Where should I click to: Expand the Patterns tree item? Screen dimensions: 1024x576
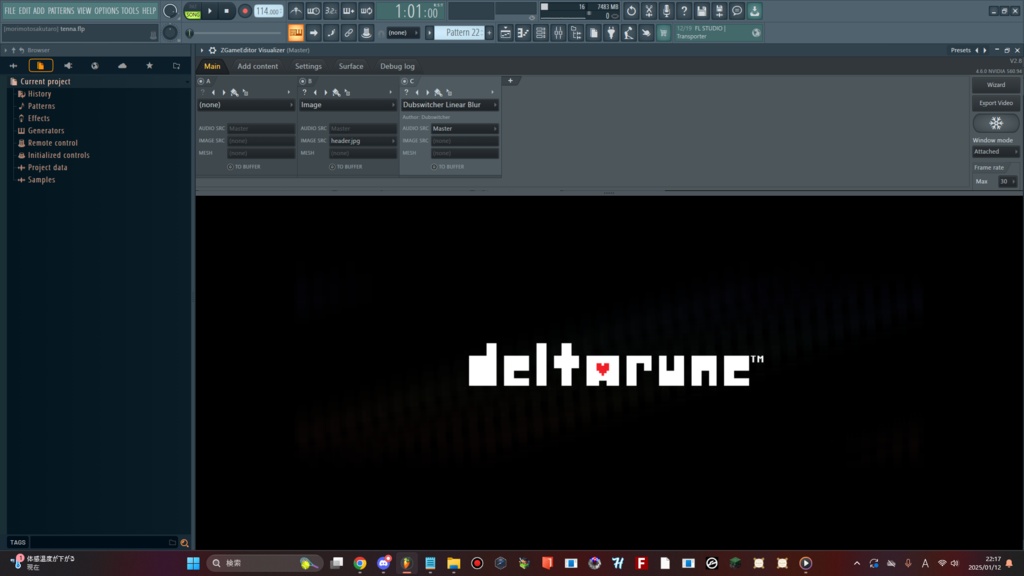click(41, 106)
